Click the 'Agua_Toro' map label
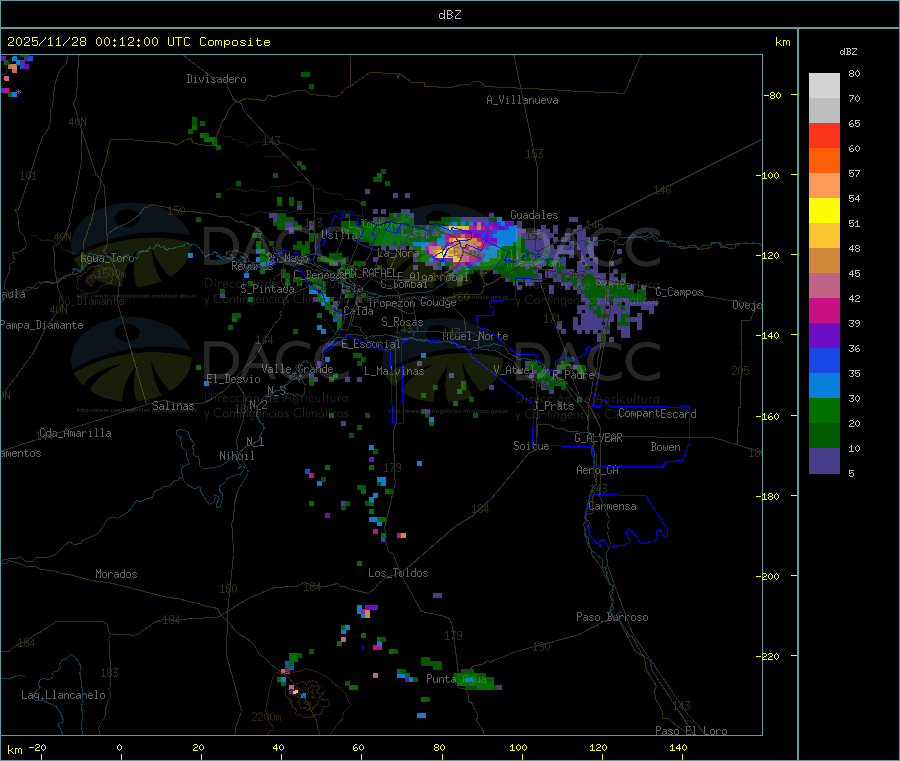The width and height of the screenshot is (900, 761). 107,258
